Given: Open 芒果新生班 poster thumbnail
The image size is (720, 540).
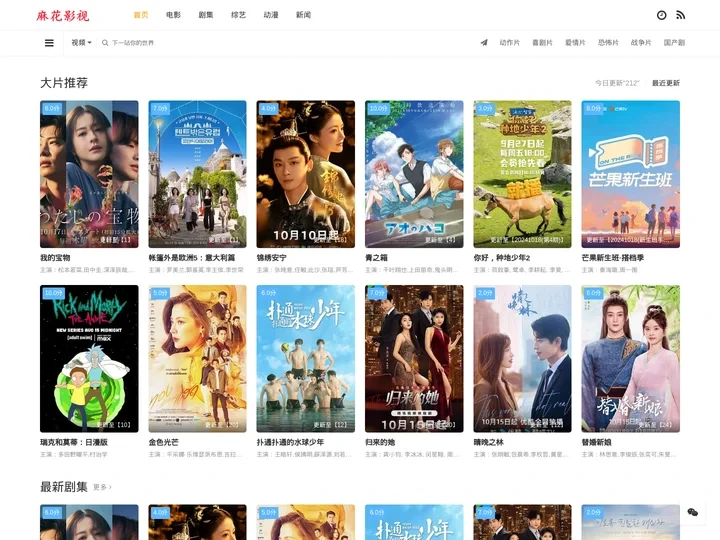Looking at the screenshot, I should tap(630, 174).
